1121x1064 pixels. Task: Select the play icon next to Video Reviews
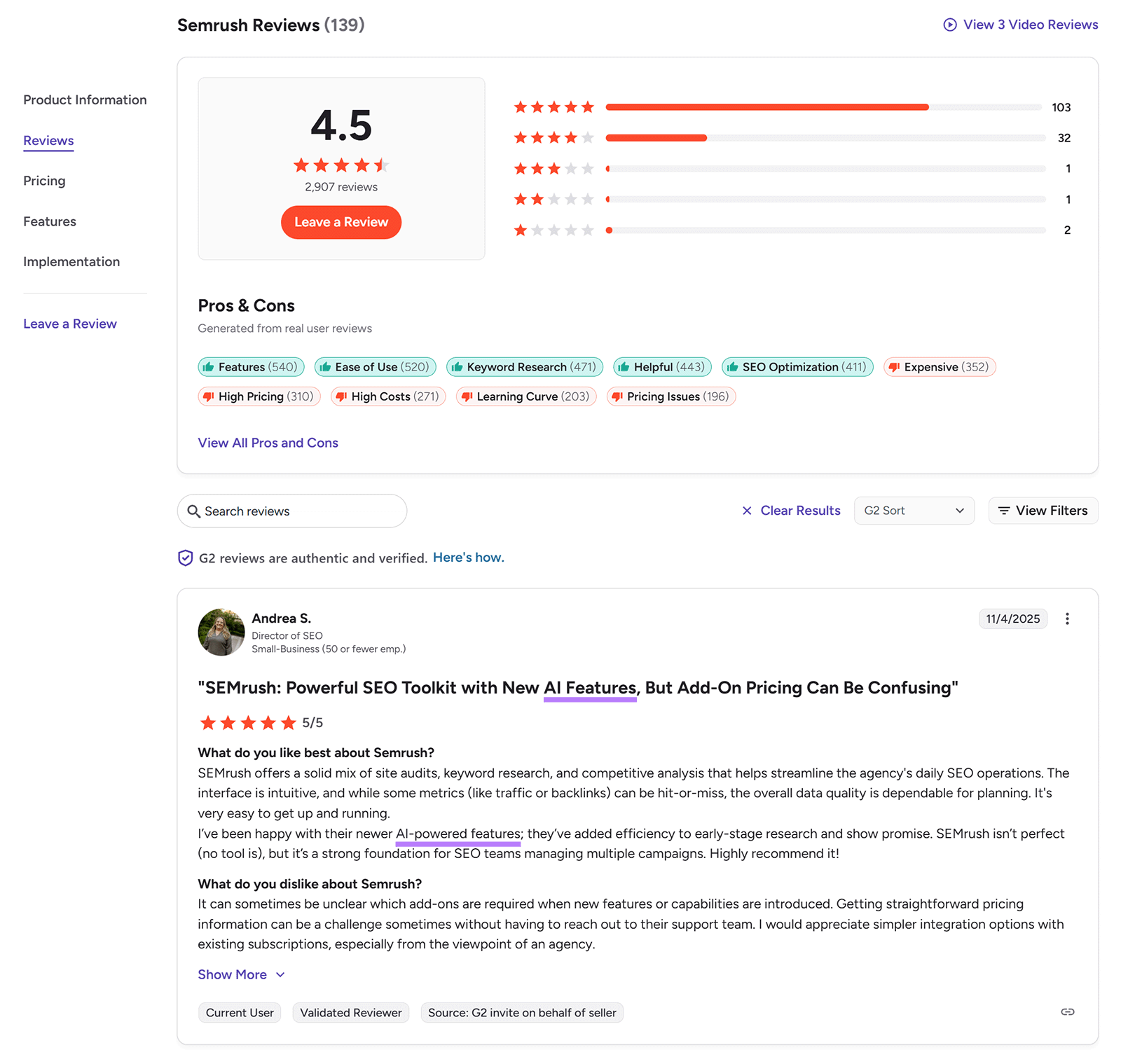[949, 25]
